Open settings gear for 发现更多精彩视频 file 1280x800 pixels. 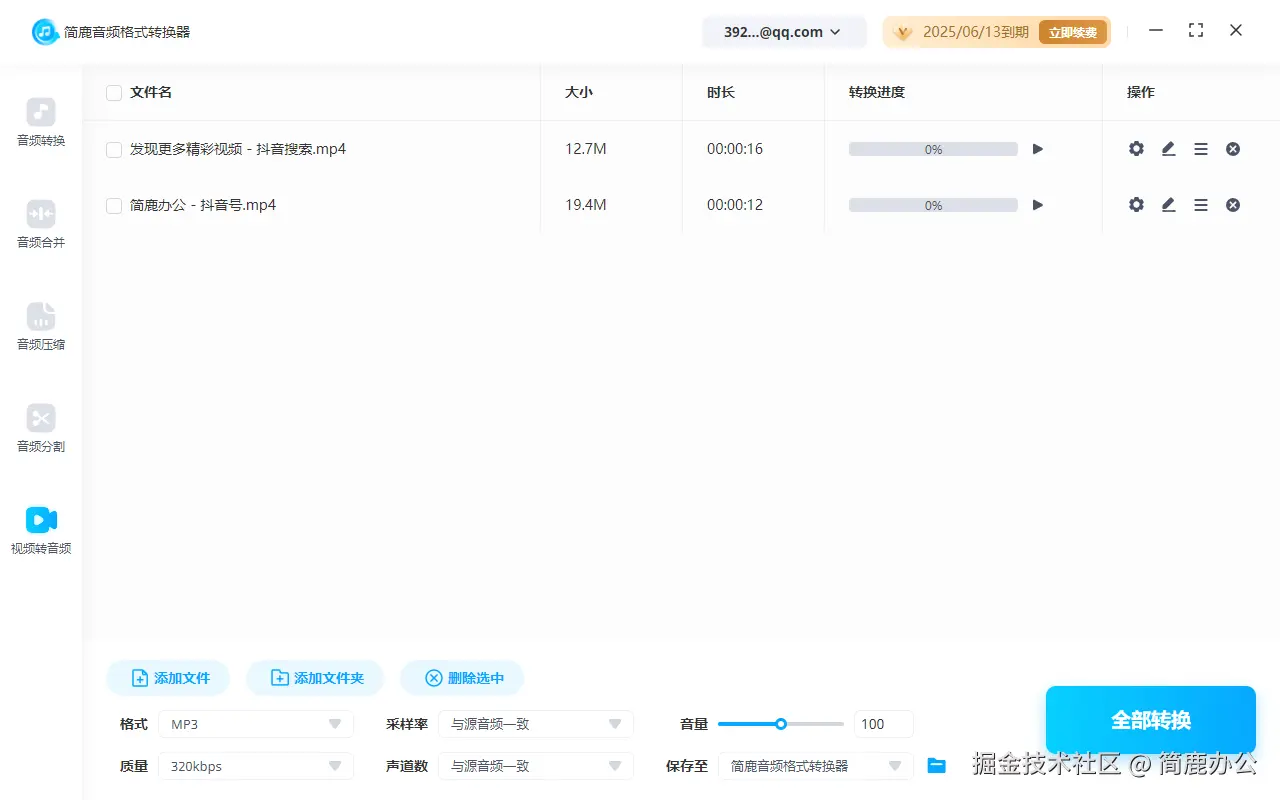click(1136, 149)
